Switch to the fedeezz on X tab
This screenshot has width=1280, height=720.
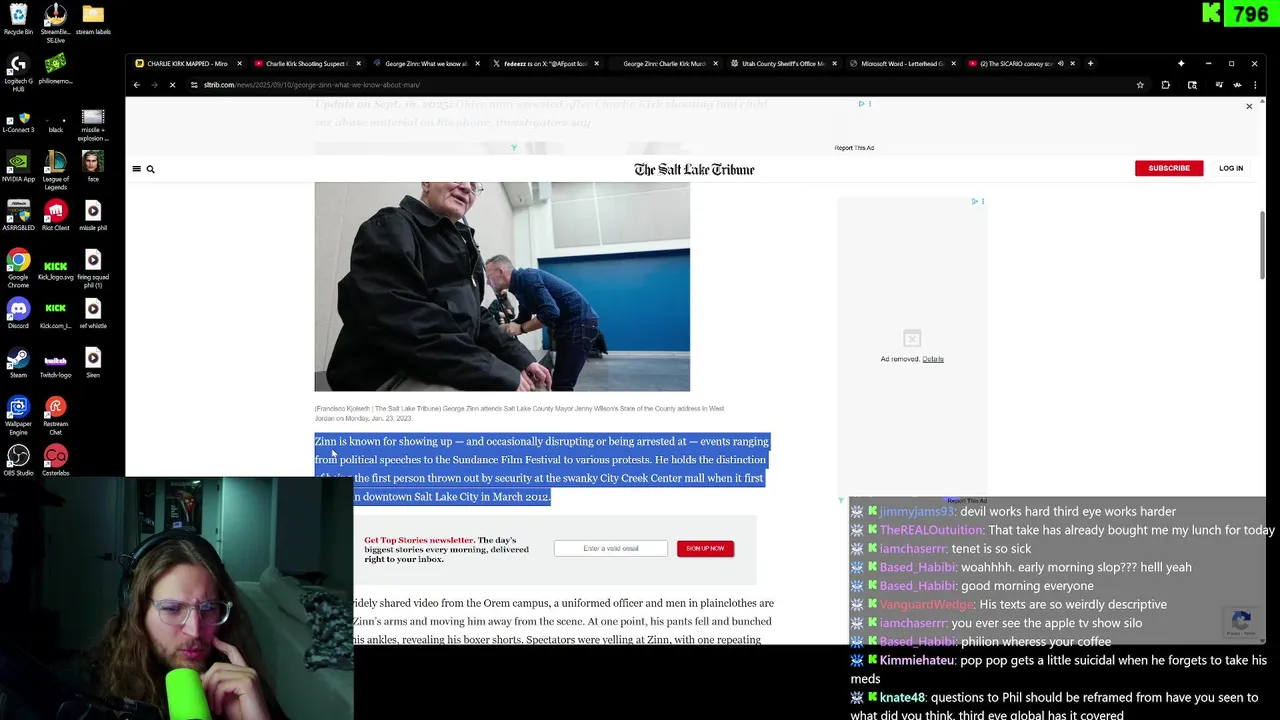(x=545, y=63)
